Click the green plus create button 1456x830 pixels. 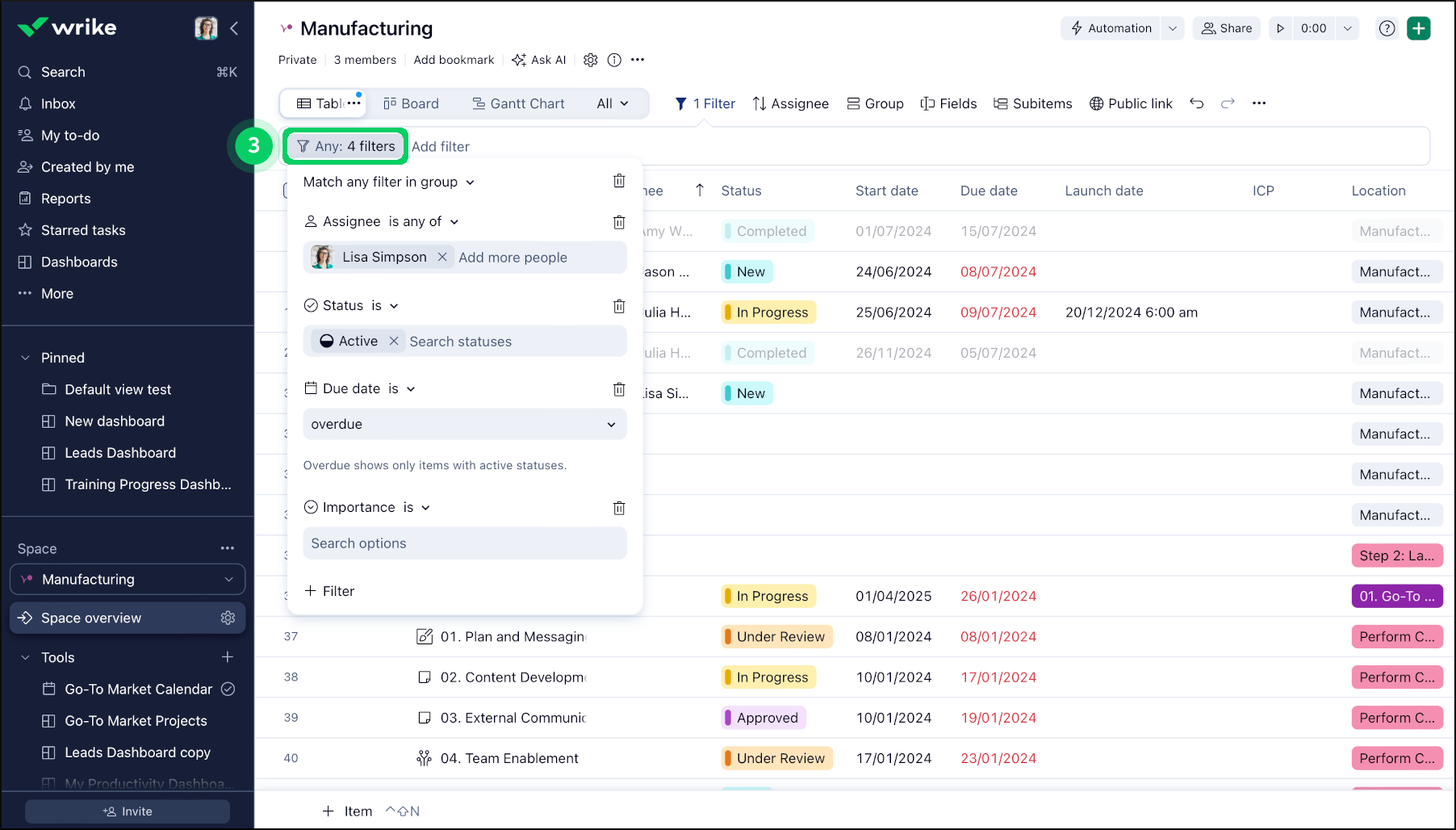pyautogui.click(x=1418, y=28)
